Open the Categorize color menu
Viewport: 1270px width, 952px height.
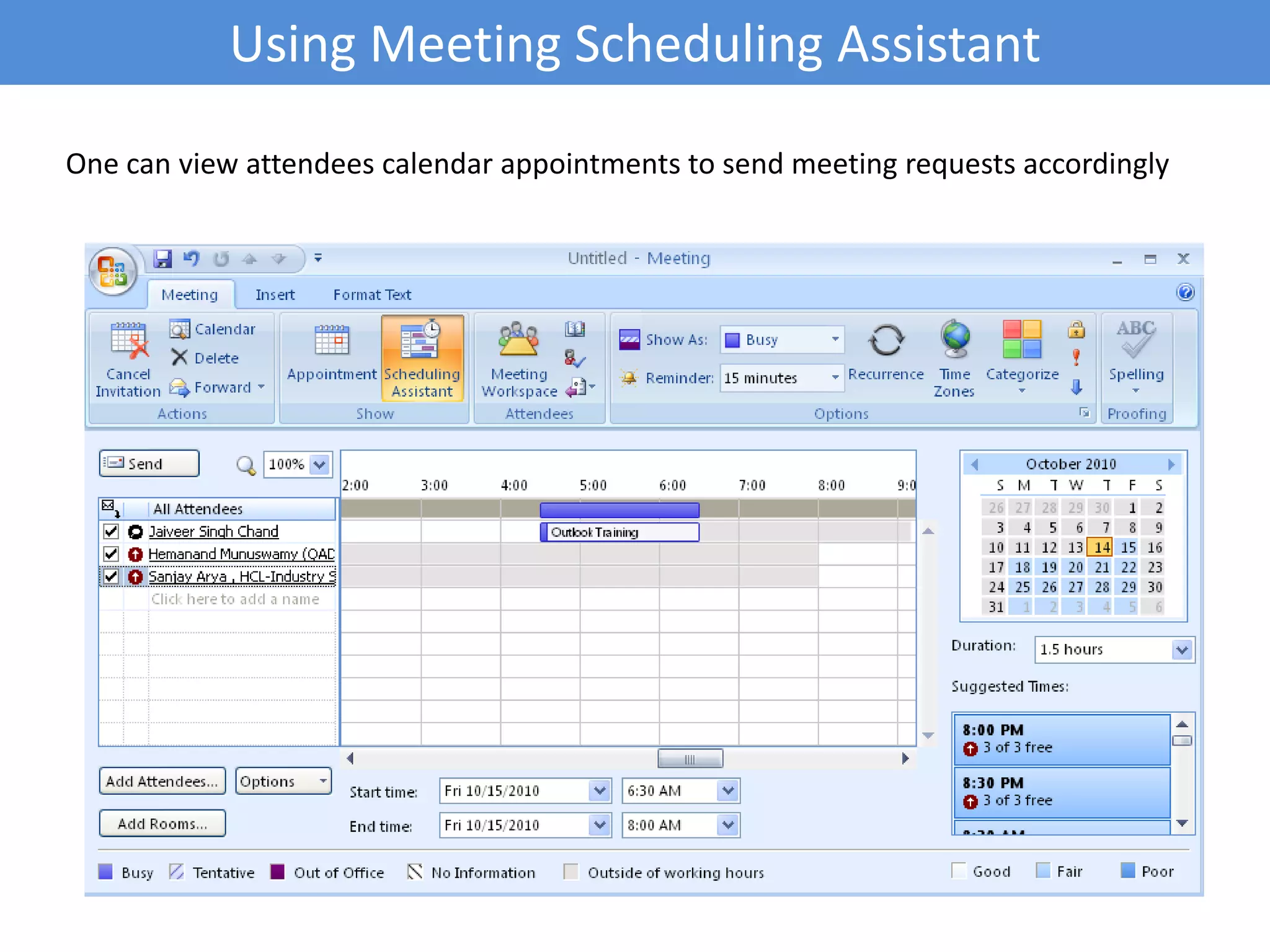[1023, 358]
